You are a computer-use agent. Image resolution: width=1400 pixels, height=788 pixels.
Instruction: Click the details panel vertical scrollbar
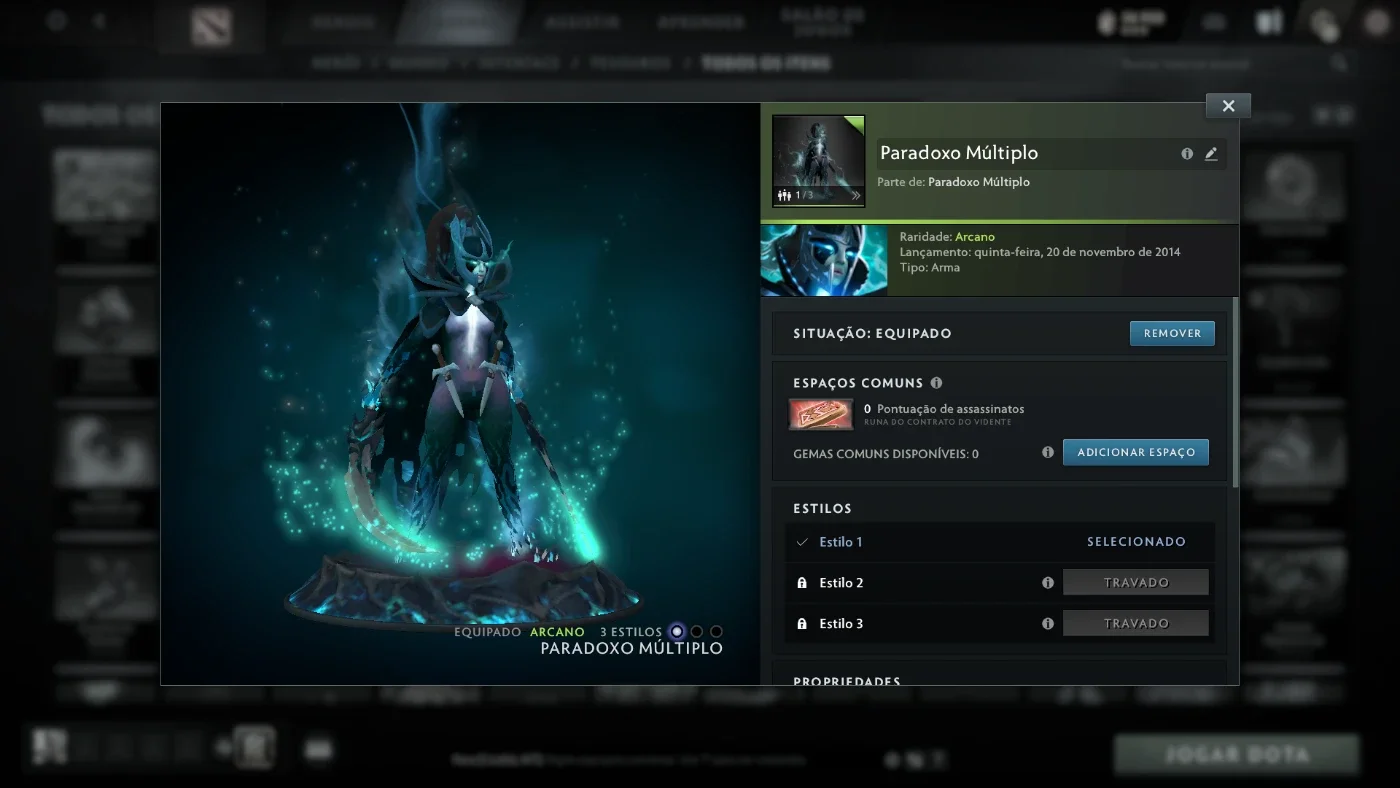pyautogui.click(x=1235, y=392)
